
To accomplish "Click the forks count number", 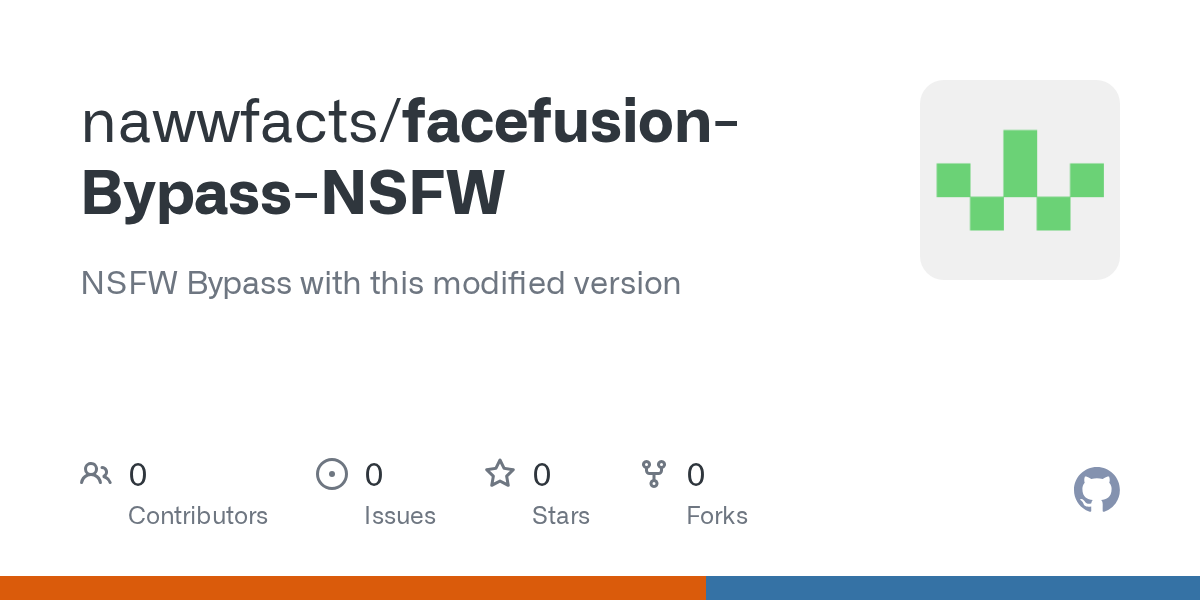I will (696, 475).
